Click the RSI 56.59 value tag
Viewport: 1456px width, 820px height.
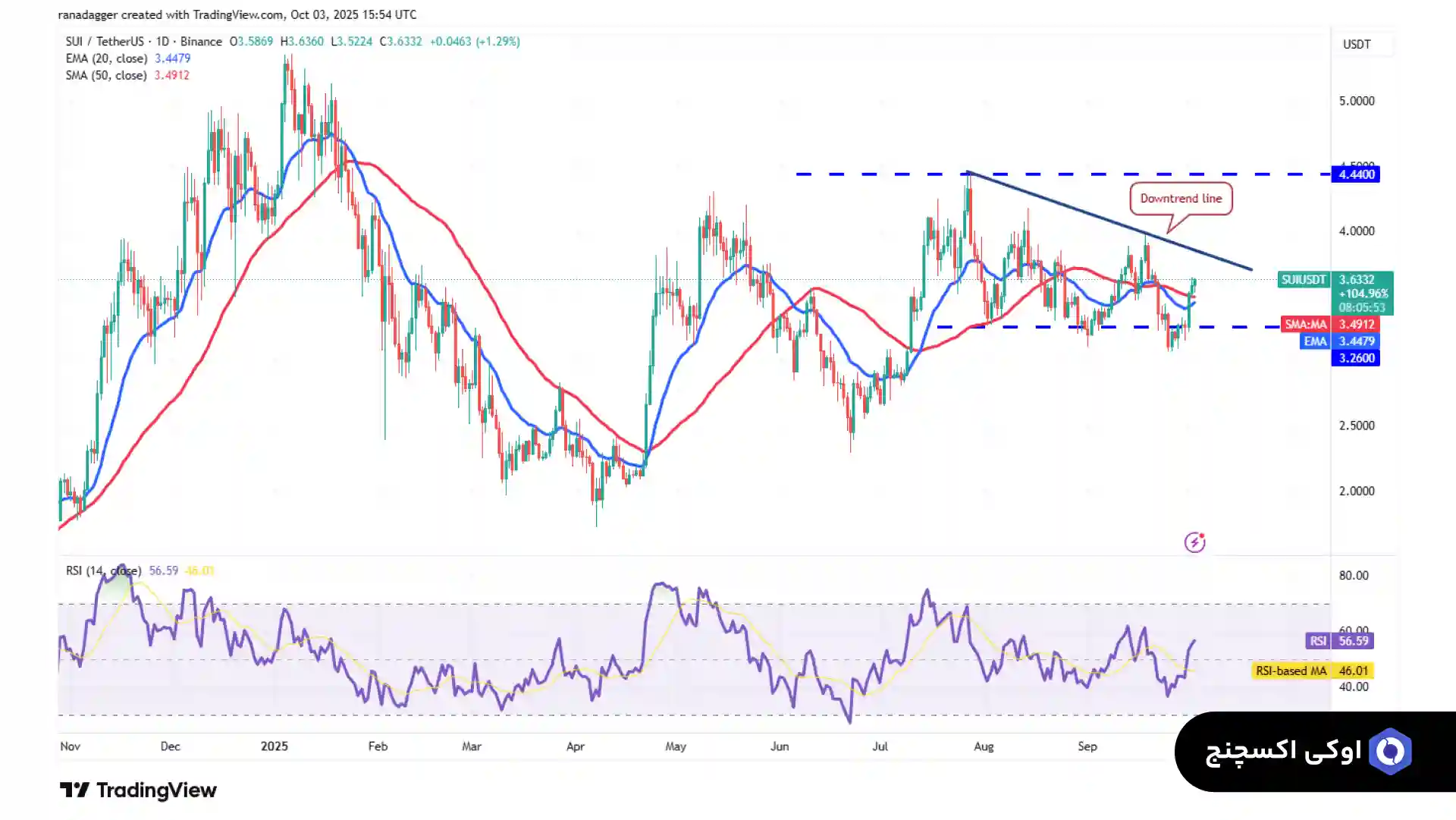click(x=1339, y=641)
